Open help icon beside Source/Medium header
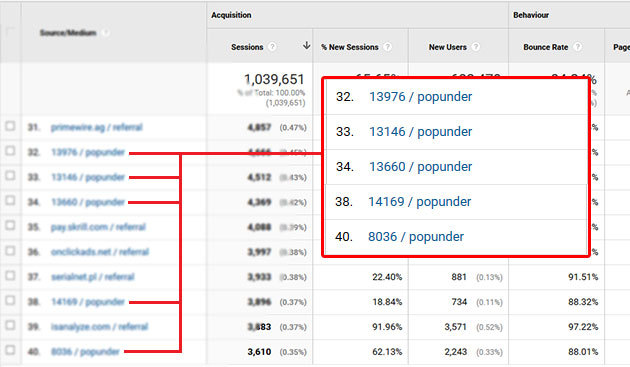The width and height of the screenshot is (630, 367). (106, 33)
